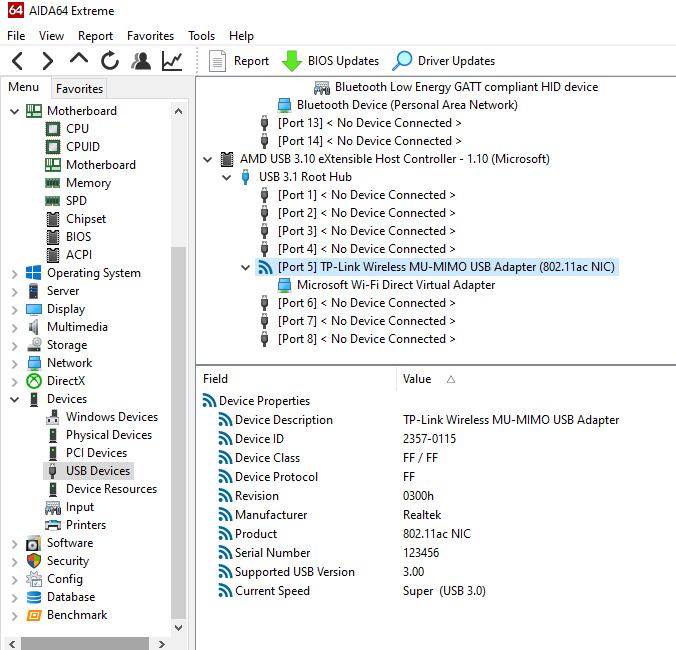Select the Chipset icon
Viewport: 676px width, 650px height.
[x=53, y=219]
